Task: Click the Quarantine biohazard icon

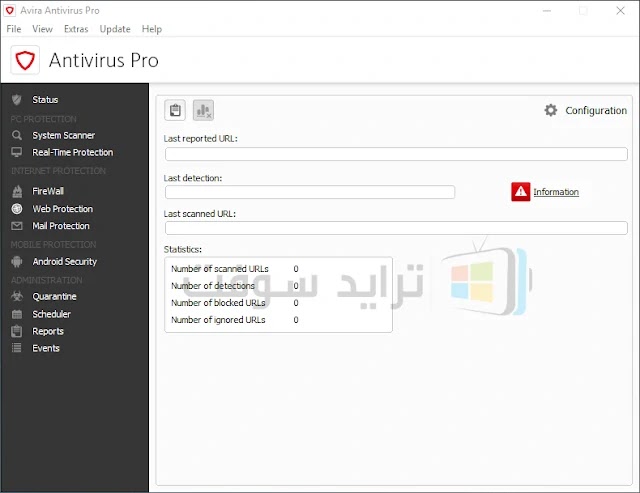Action: click(17, 296)
